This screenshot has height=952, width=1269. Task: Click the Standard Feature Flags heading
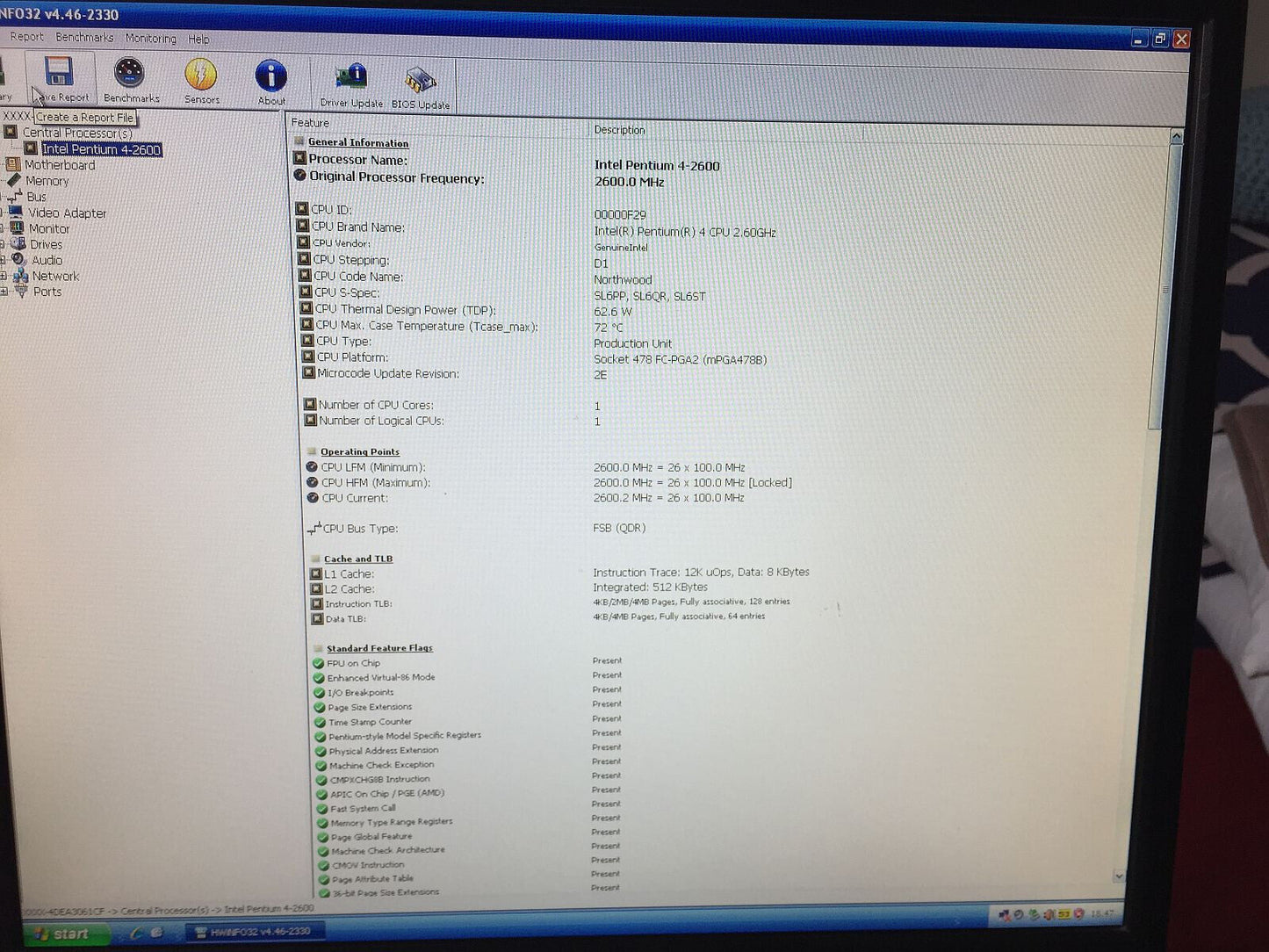tap(379, 648)
